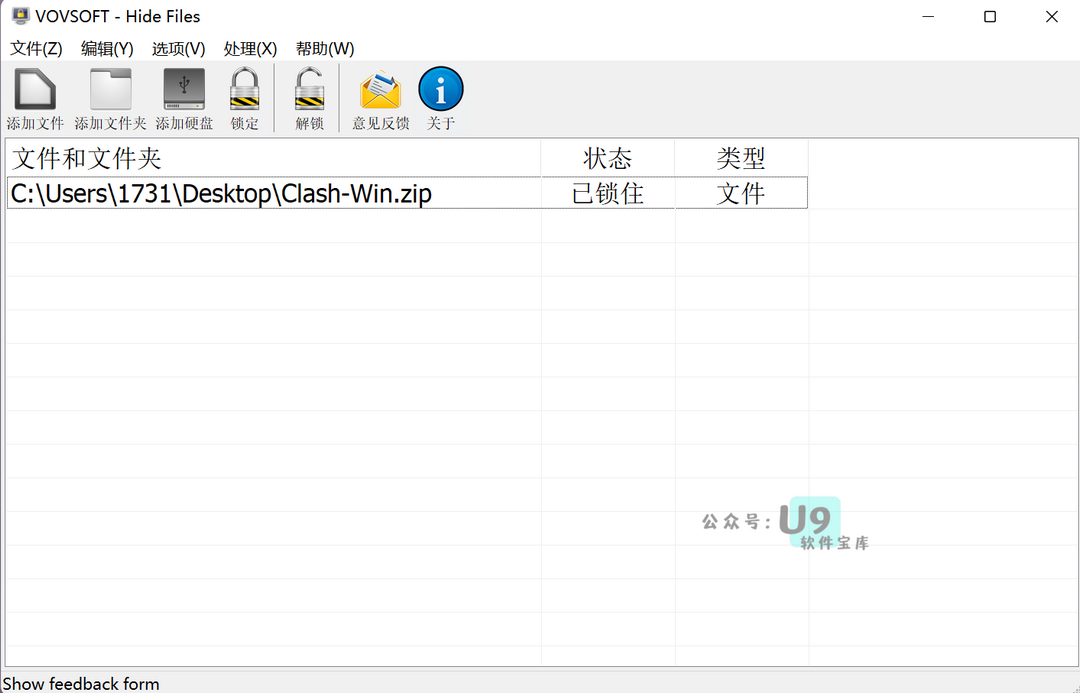This screenshot has width=1080, height=693.
Task: Click the 已锁住 status cell
Action: tap(608, 194)
